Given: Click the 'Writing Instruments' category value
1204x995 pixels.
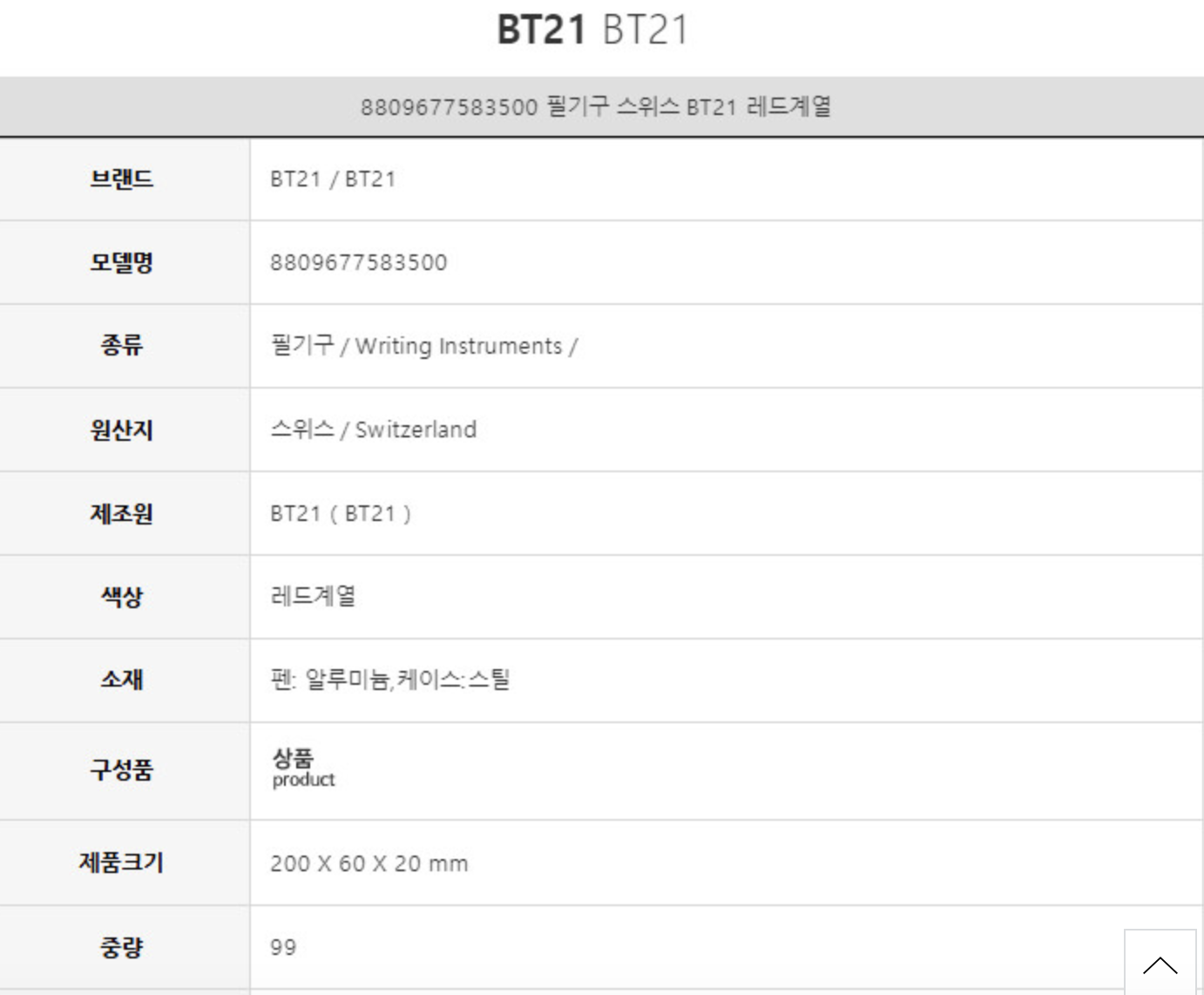Looking at the screenshot, I should pyautogui.click(x=459, y=347).
